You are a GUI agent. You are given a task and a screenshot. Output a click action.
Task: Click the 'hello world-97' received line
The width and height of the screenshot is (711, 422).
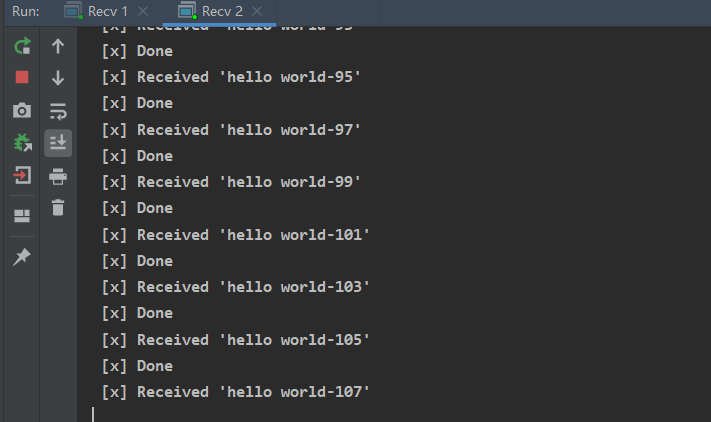point(231,130)
